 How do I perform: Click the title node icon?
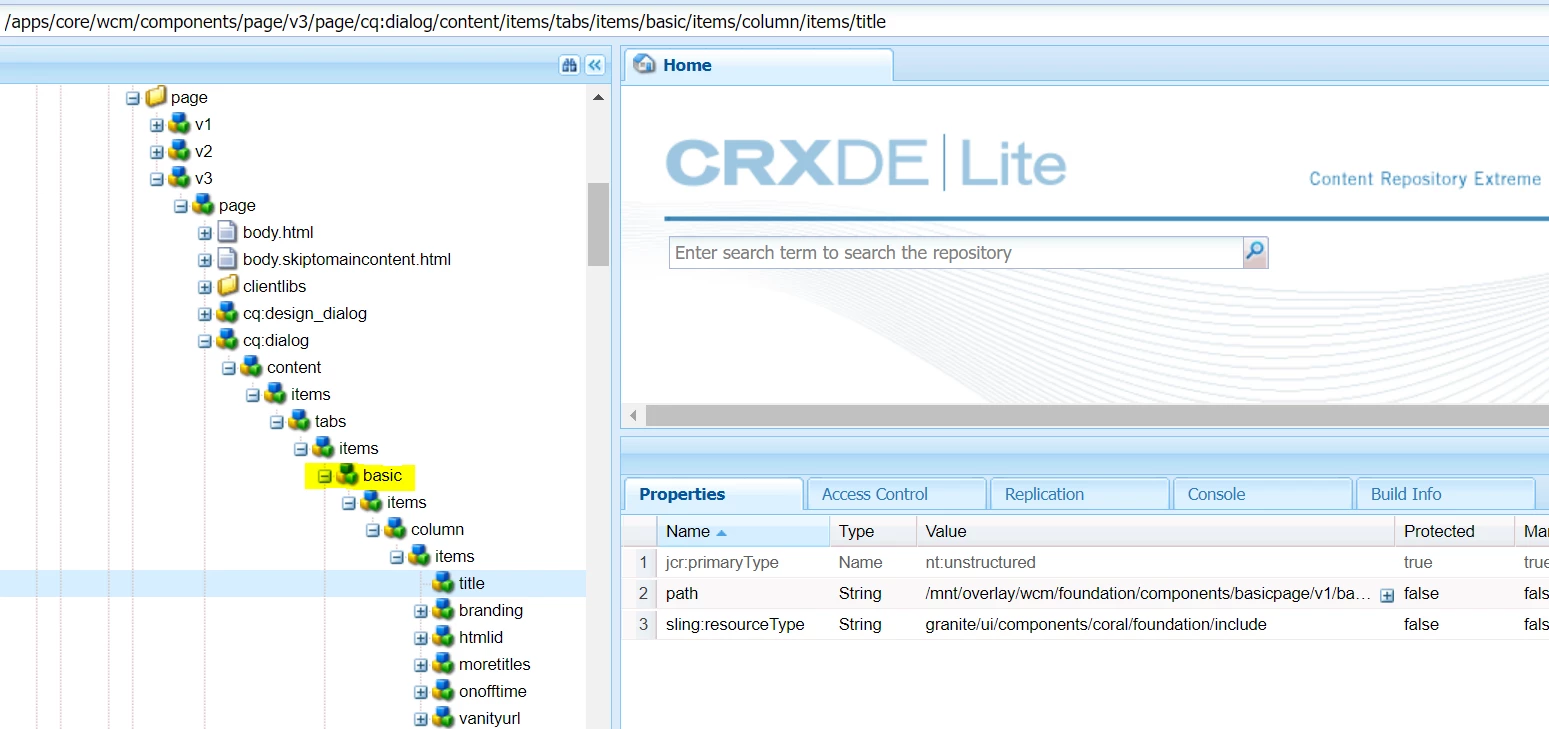[x=443, y=583]
